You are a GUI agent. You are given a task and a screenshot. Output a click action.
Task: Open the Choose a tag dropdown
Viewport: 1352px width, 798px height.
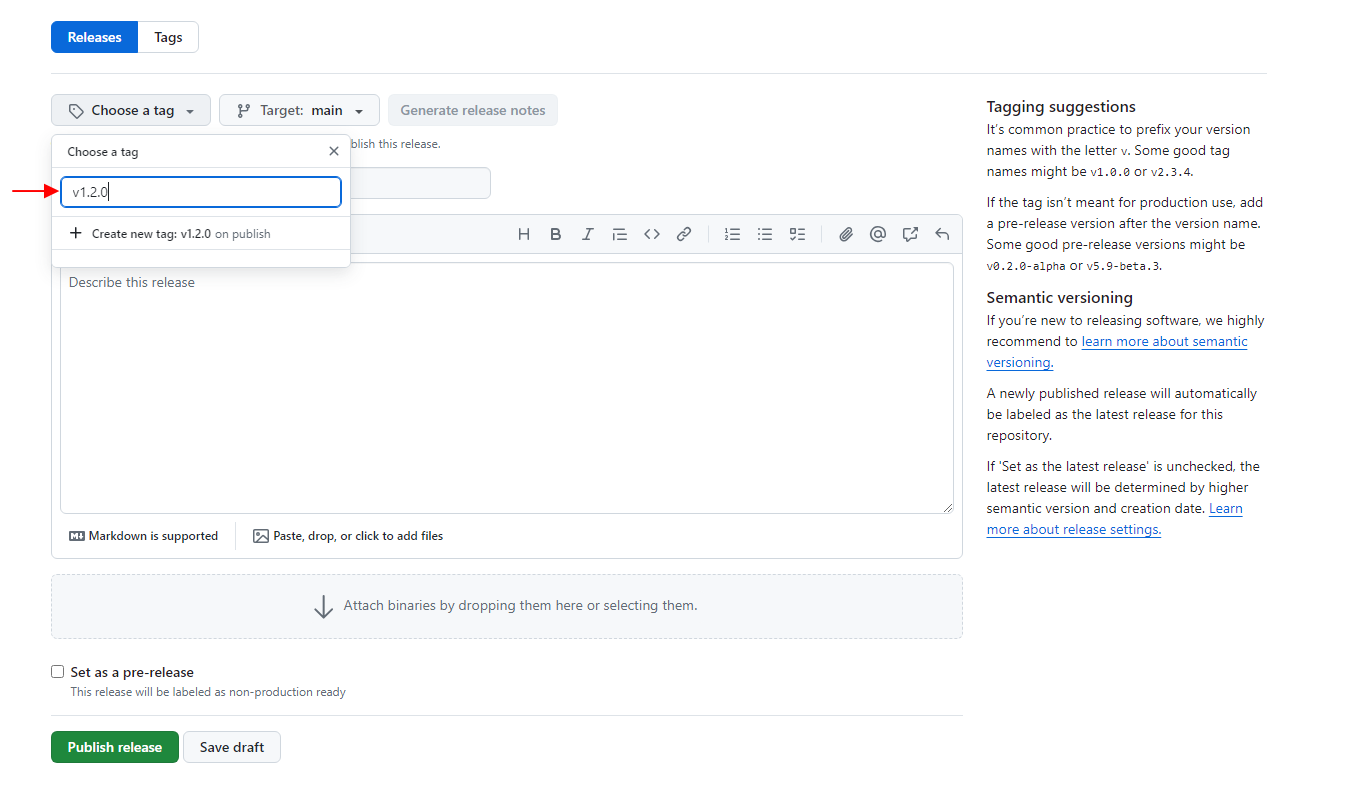click(x=131, y=110)
